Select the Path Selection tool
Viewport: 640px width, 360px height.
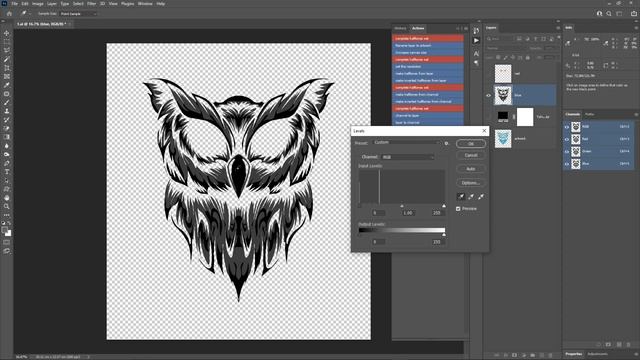click(7, 180)
